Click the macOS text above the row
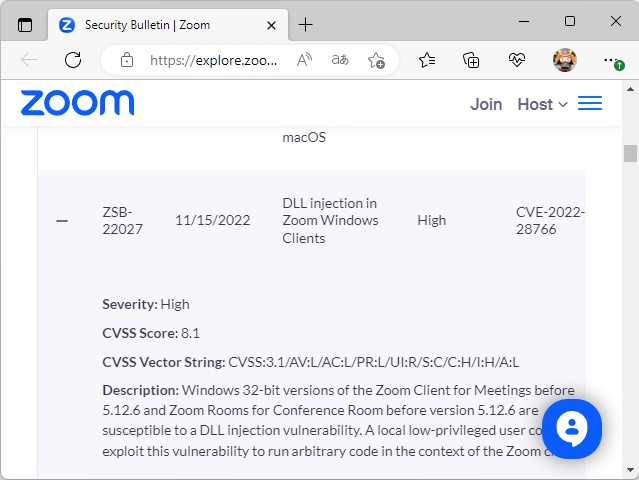This screenshot has width=639, height=480. click(304, 137)
